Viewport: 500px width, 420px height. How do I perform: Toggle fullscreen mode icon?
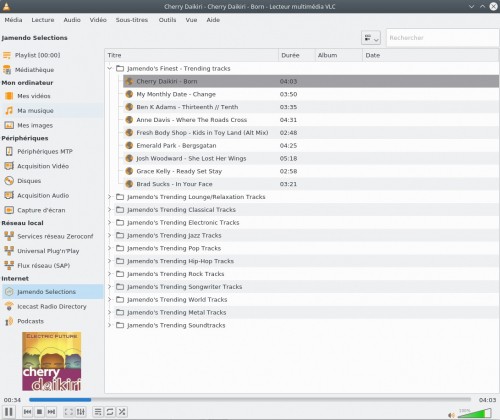click(69, 412)
